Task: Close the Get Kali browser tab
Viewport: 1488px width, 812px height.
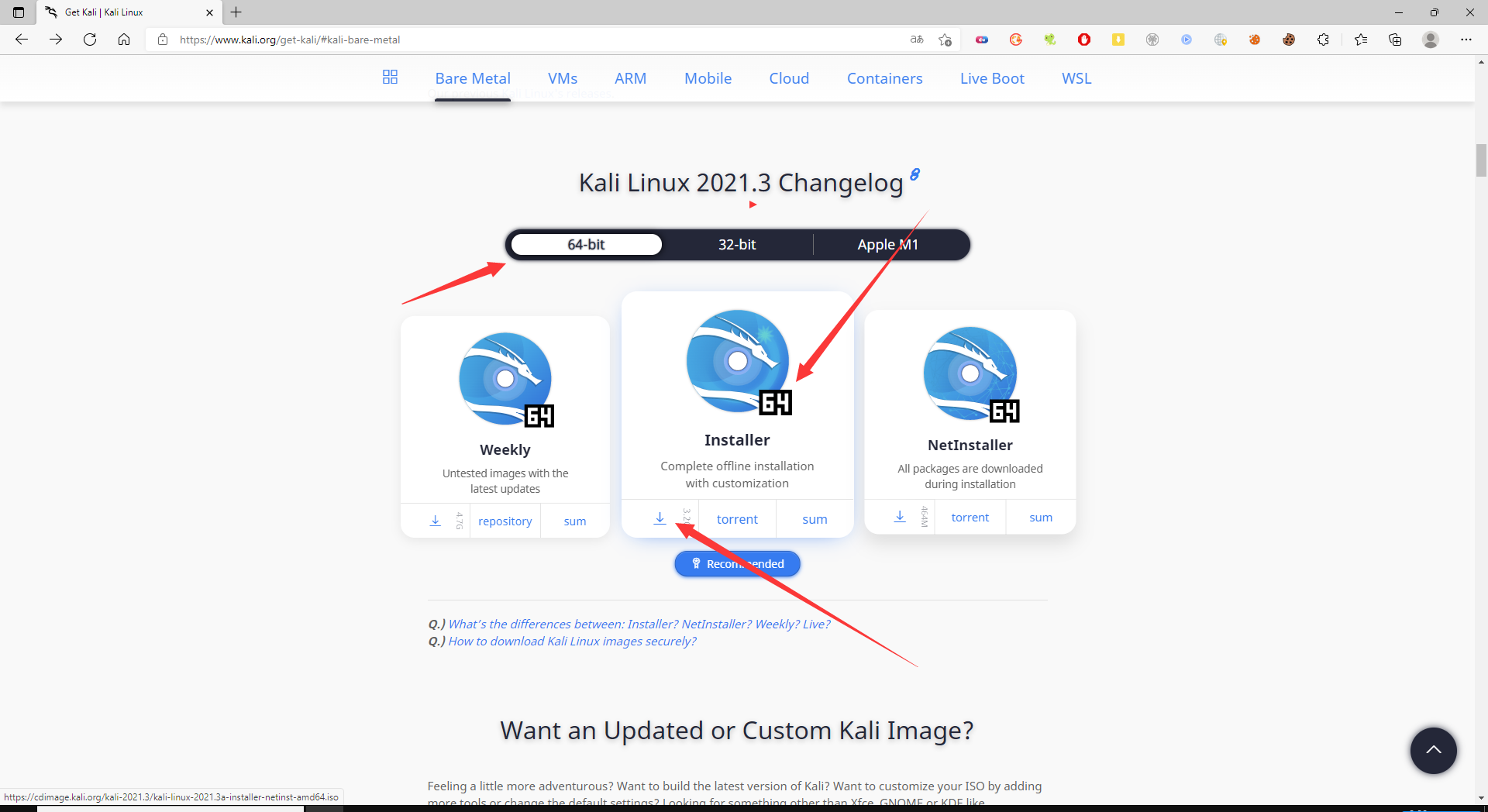Action: [x=209, y=12]
